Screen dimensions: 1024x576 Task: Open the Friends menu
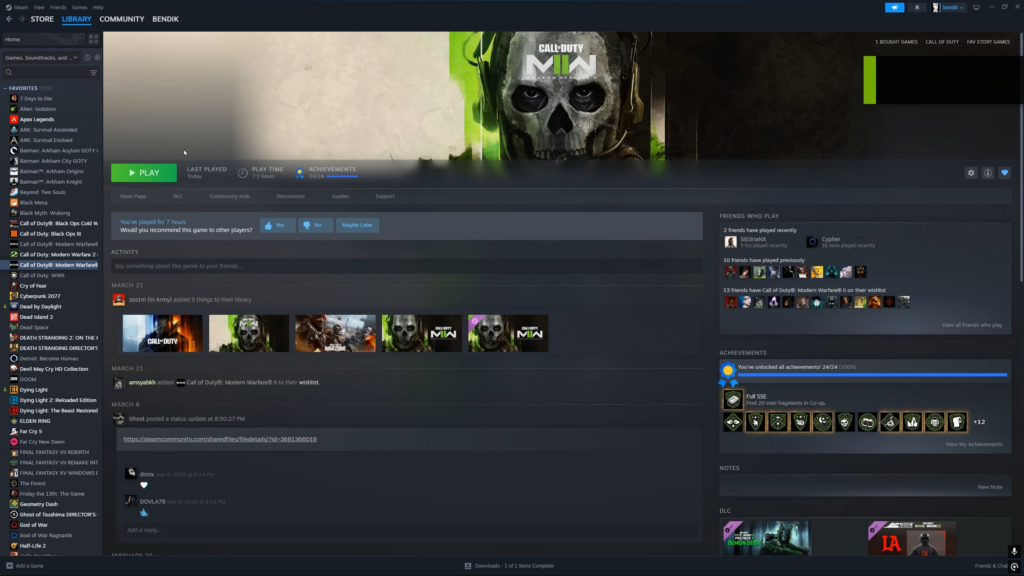point(58,7)
